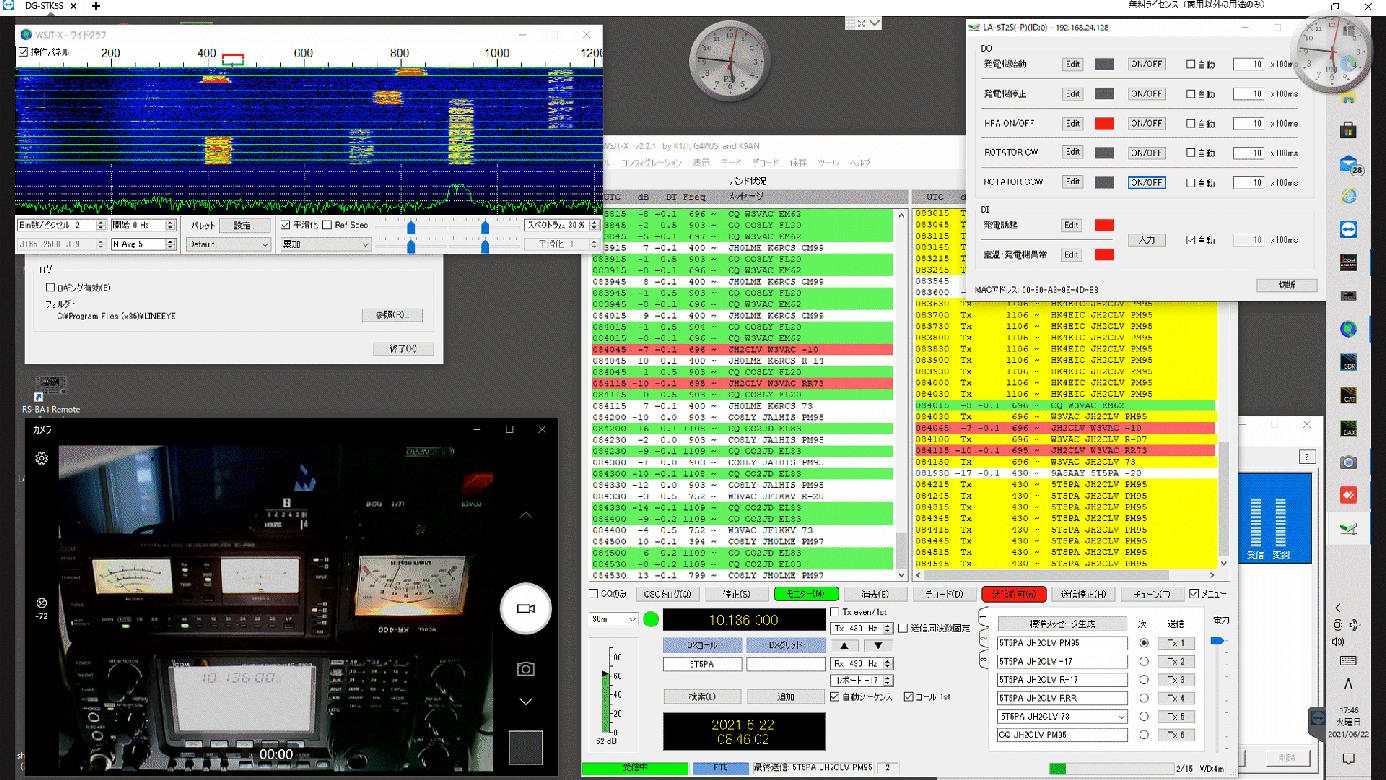Uncheck the Ref Spec checkbox in waterfall

pos(327,225)
